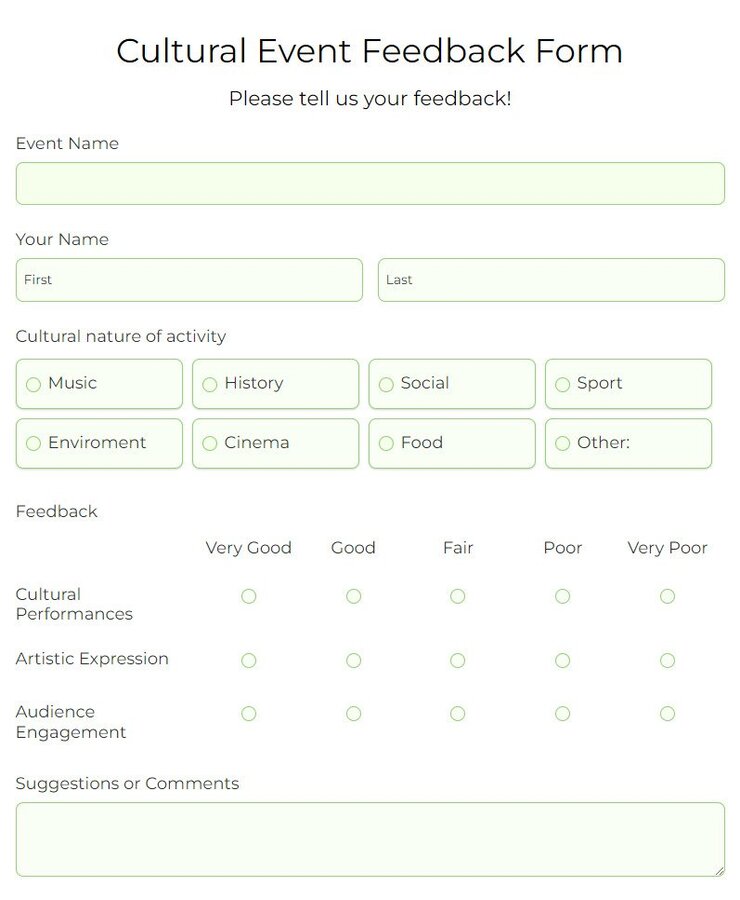Viewport: 740px width, 900px height.
Task: Choose Social as the cultural nature
Action: click(386, 384)
